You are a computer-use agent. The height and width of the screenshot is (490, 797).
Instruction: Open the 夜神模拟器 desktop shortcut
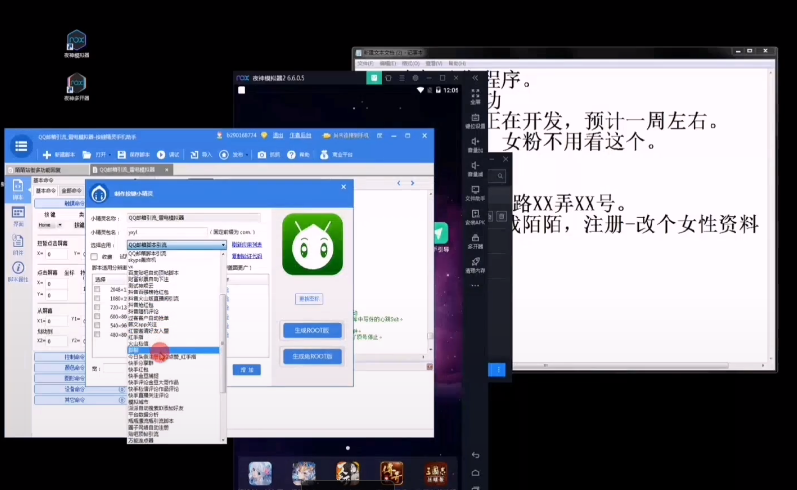pyautogui.click(x=76, y=44)
